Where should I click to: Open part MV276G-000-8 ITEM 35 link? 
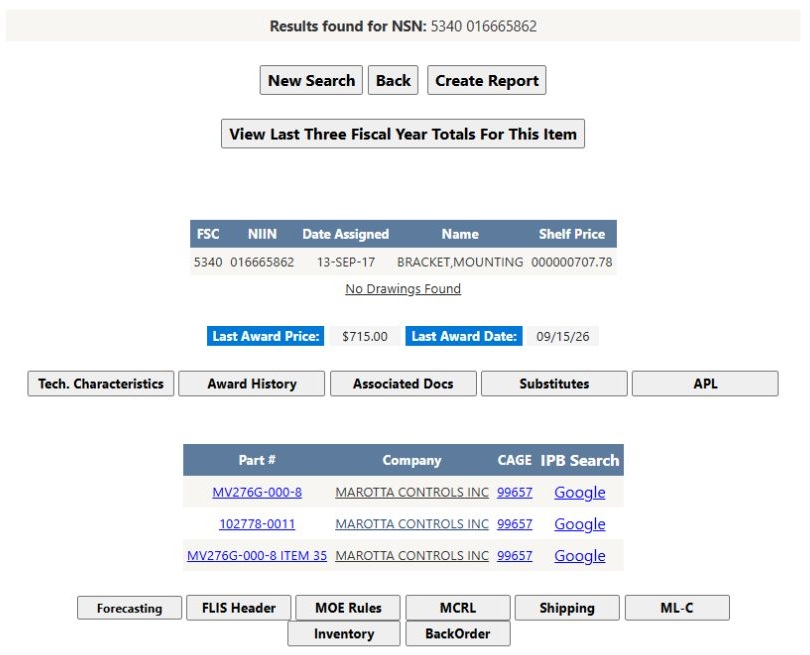coord(257,555)
